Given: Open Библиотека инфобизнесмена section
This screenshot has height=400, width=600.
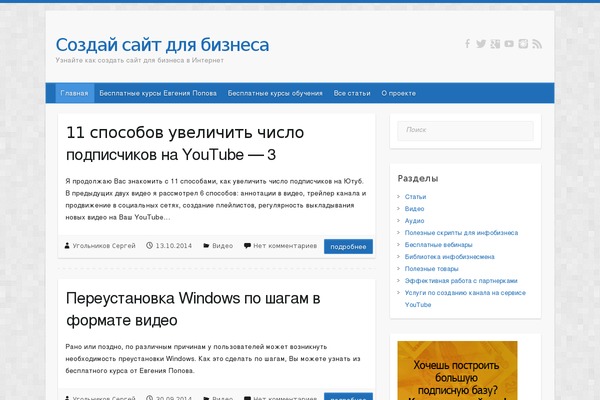Looking at the screenshot, I should (x=450, y=257).
